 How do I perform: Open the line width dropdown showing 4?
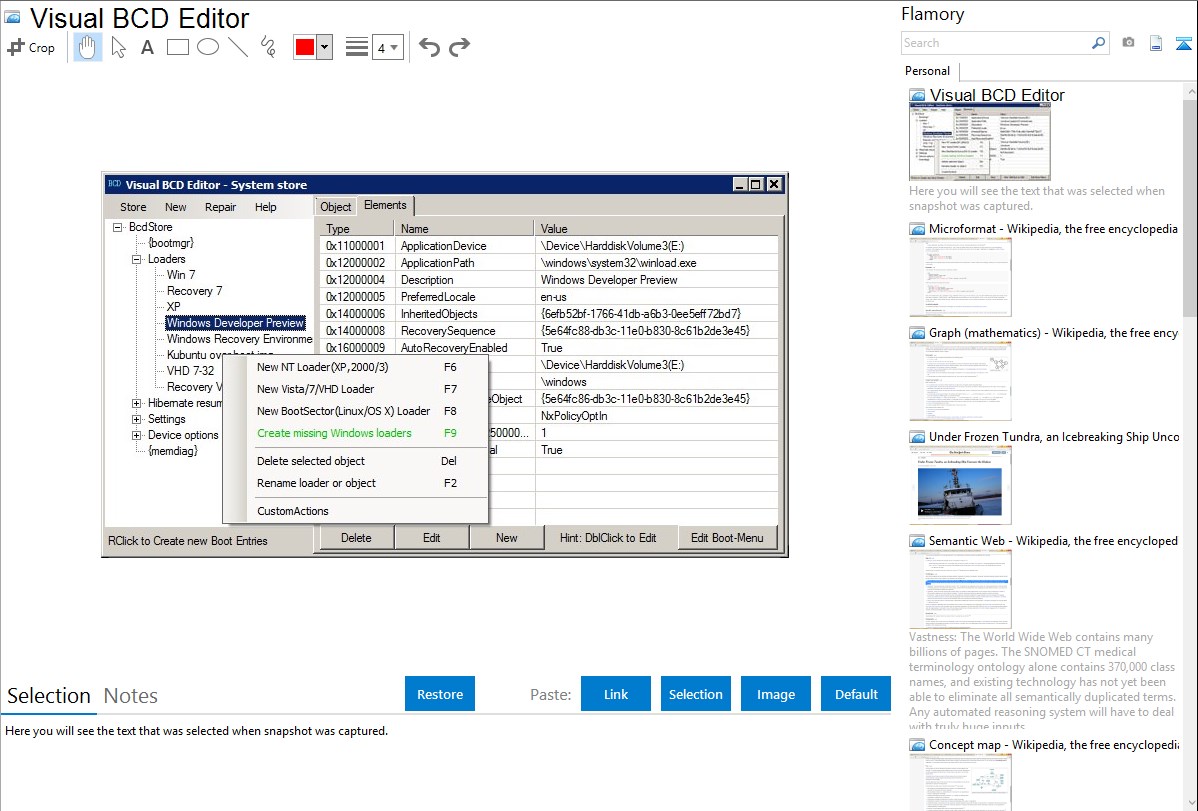pyautogui.click(x=388, y=47)
